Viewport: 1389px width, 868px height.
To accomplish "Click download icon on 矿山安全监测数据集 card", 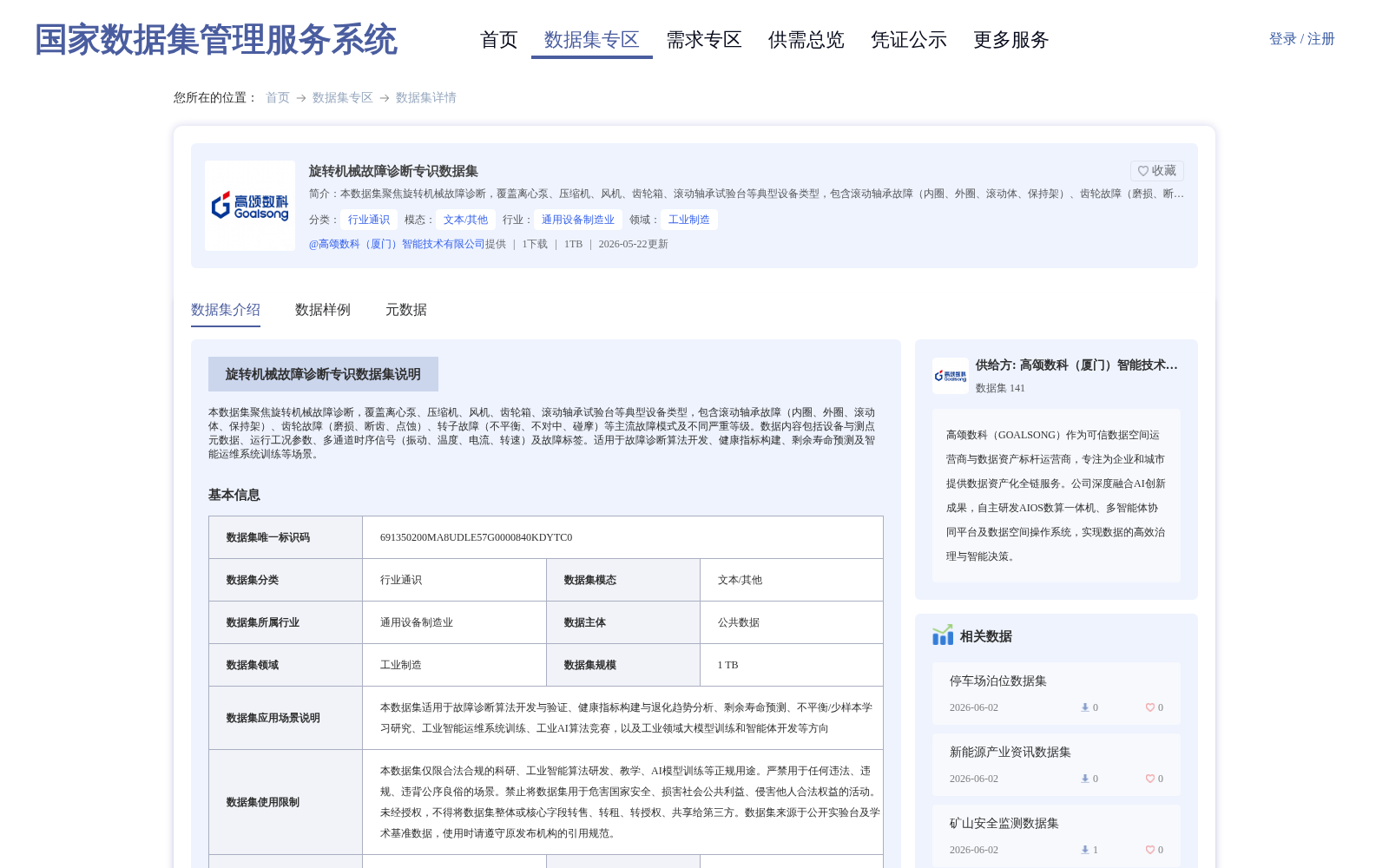I will (1085, 850).
